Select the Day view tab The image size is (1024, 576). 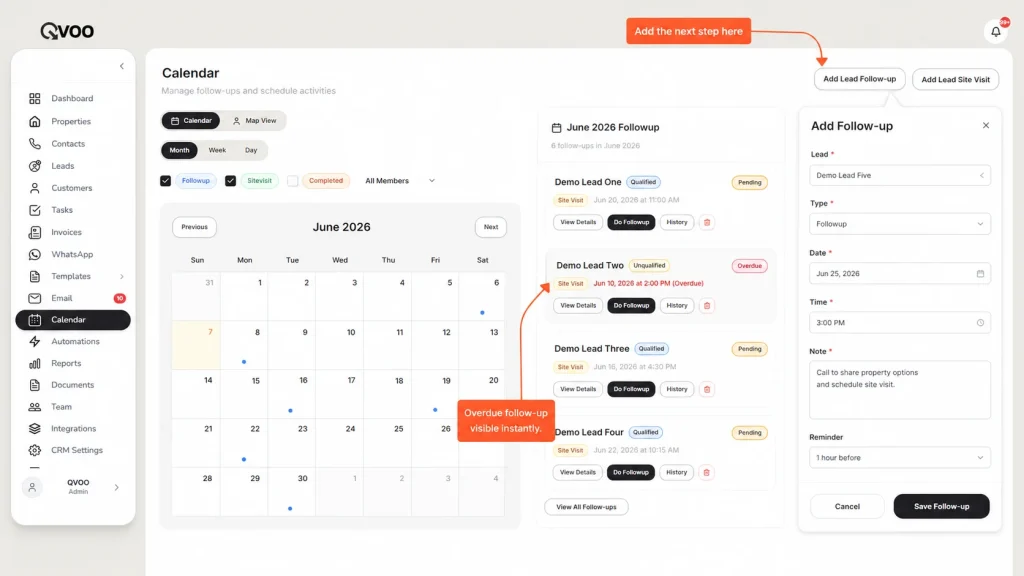pos(251,150)
